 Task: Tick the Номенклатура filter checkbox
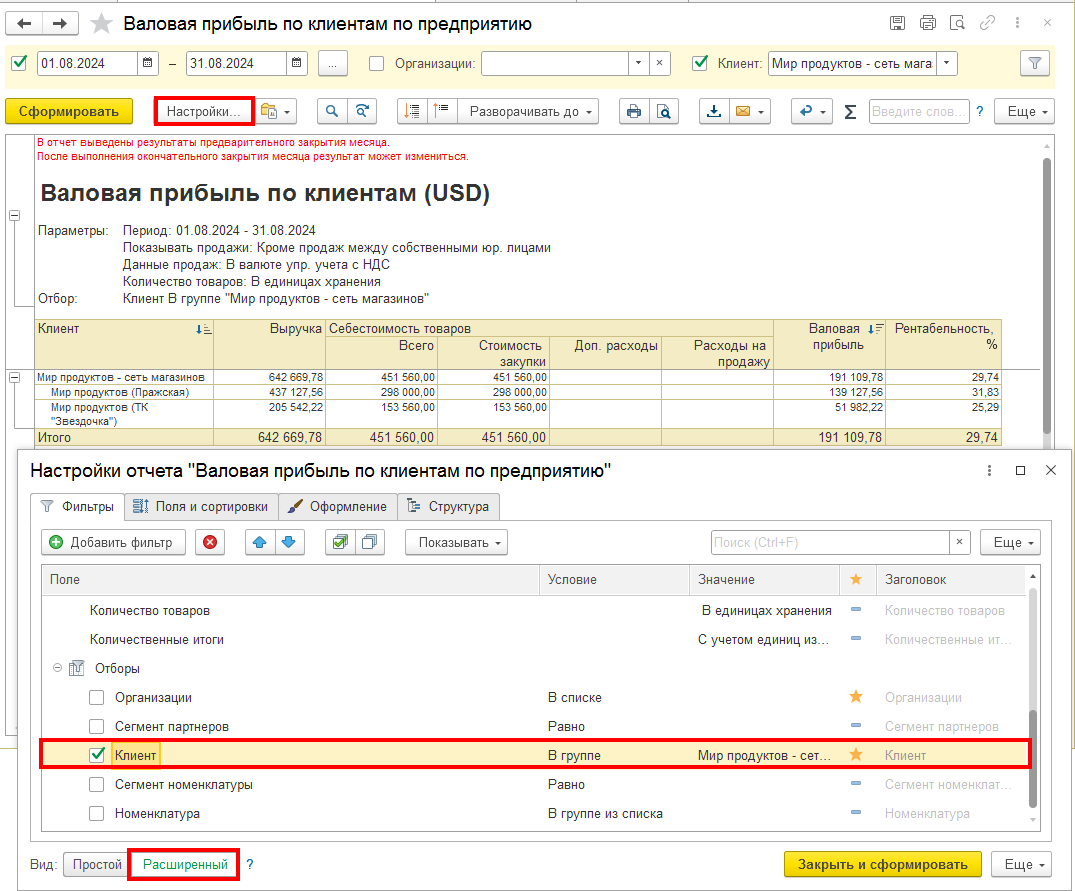pos(97,813)
